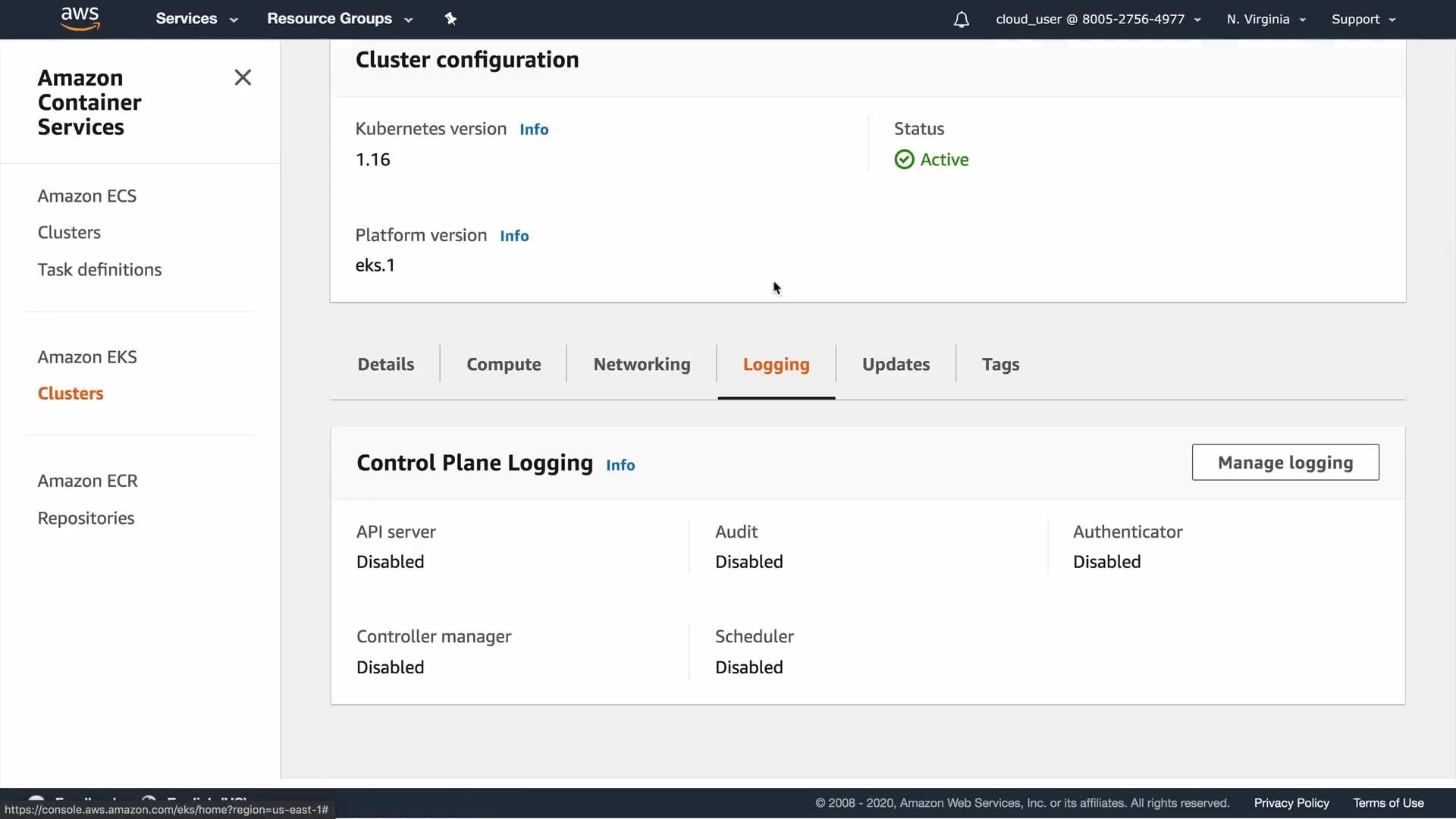Select the Updates tab

click(x=896, y=365)
